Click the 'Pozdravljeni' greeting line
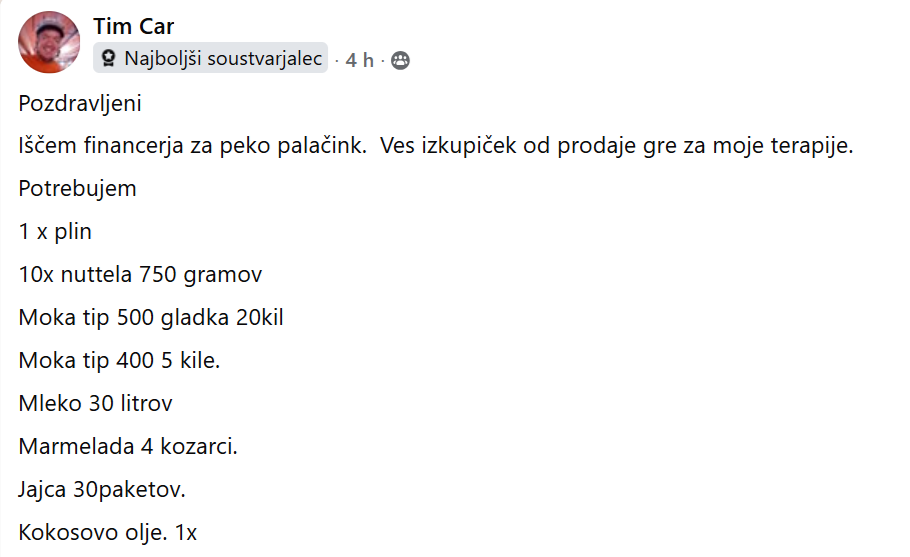This screenshot has height=557, width=910. click(x=80, y=103)
